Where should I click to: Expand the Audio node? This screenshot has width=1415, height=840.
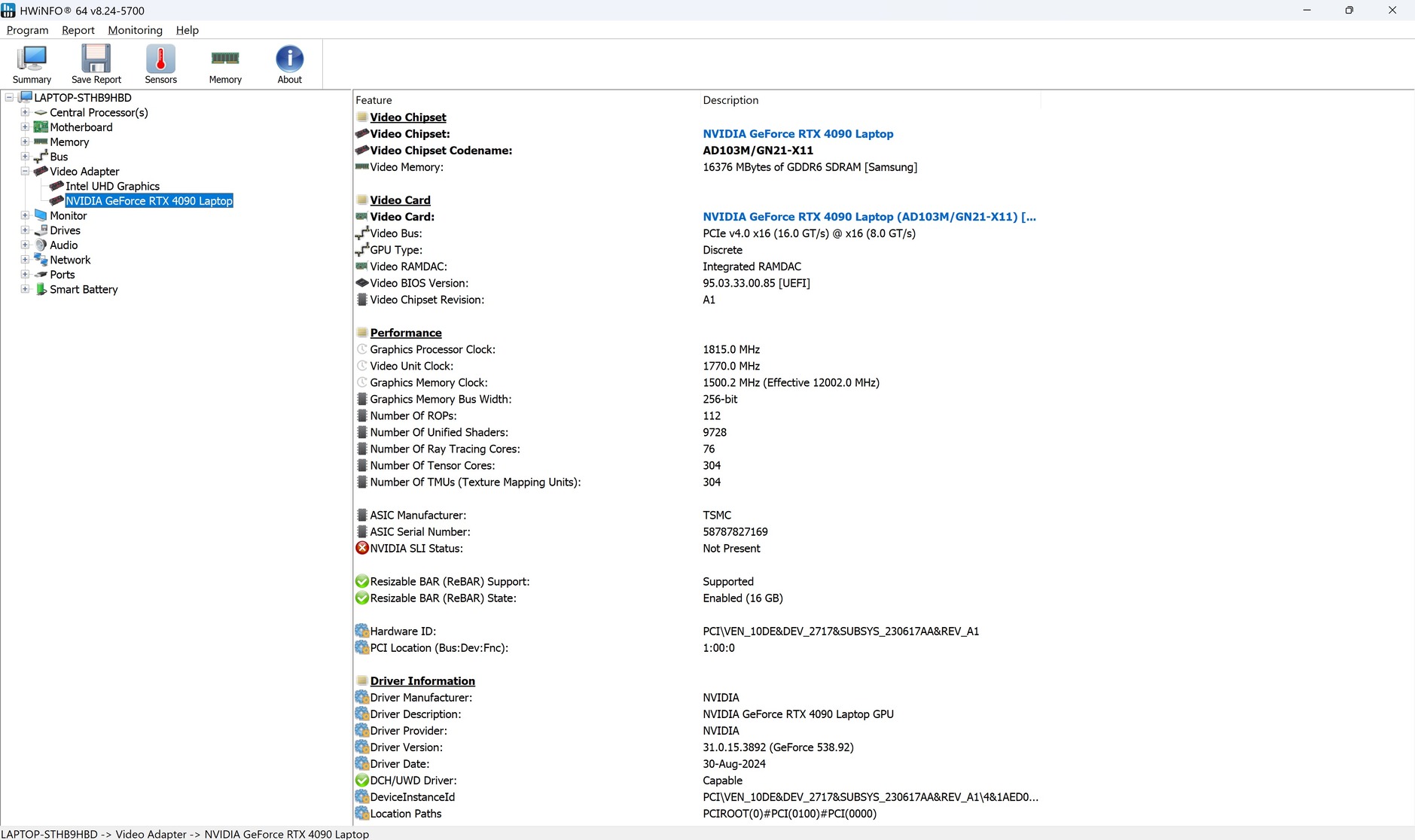click(x=25, y=245)
